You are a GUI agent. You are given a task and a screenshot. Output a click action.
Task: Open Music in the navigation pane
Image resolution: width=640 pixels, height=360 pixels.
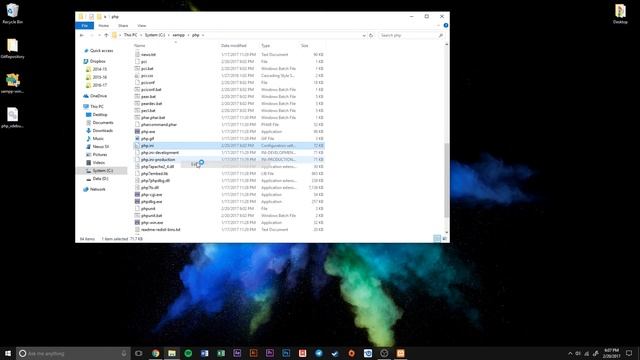[x=98, y=139]
